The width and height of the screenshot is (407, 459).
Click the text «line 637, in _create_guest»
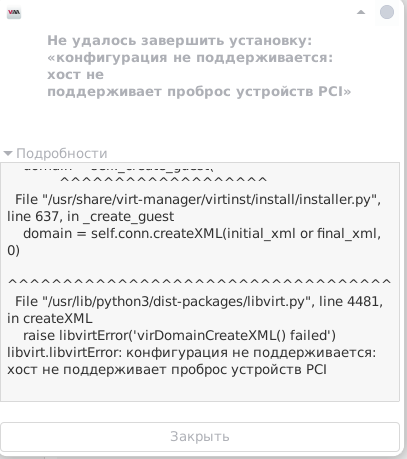pyautogui.click(x=90, y=217)
